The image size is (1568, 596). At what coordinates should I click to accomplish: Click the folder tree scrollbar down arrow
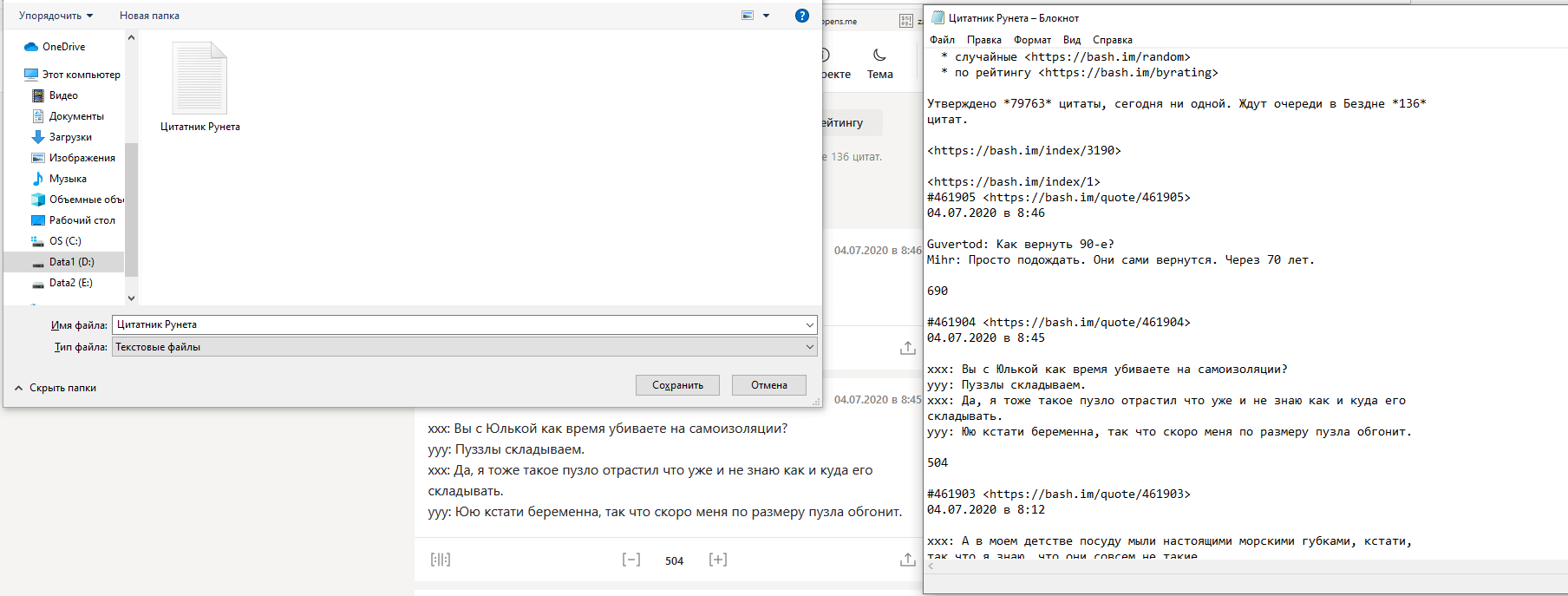(x=132, y=298)
